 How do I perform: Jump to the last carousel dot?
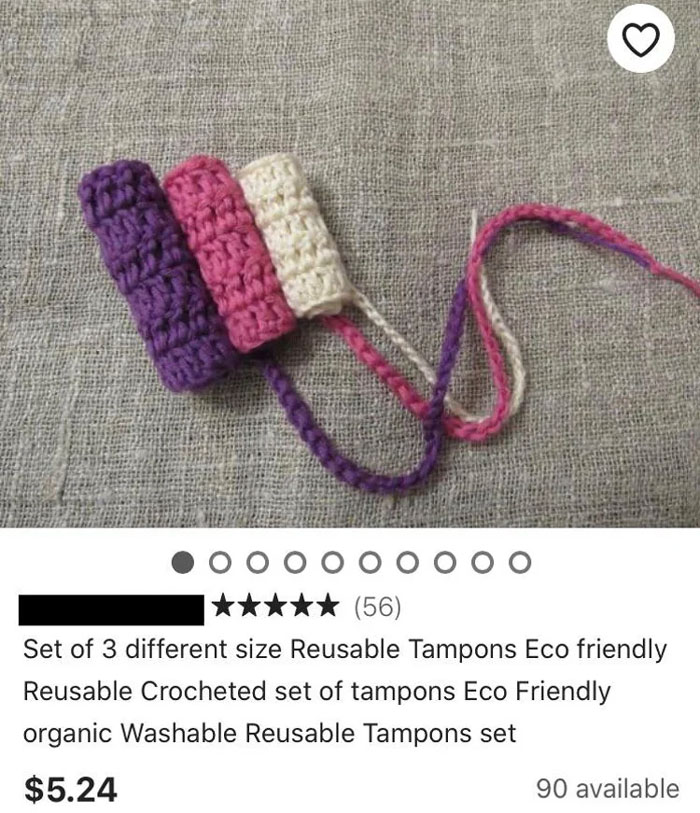(x=520, y=563)
